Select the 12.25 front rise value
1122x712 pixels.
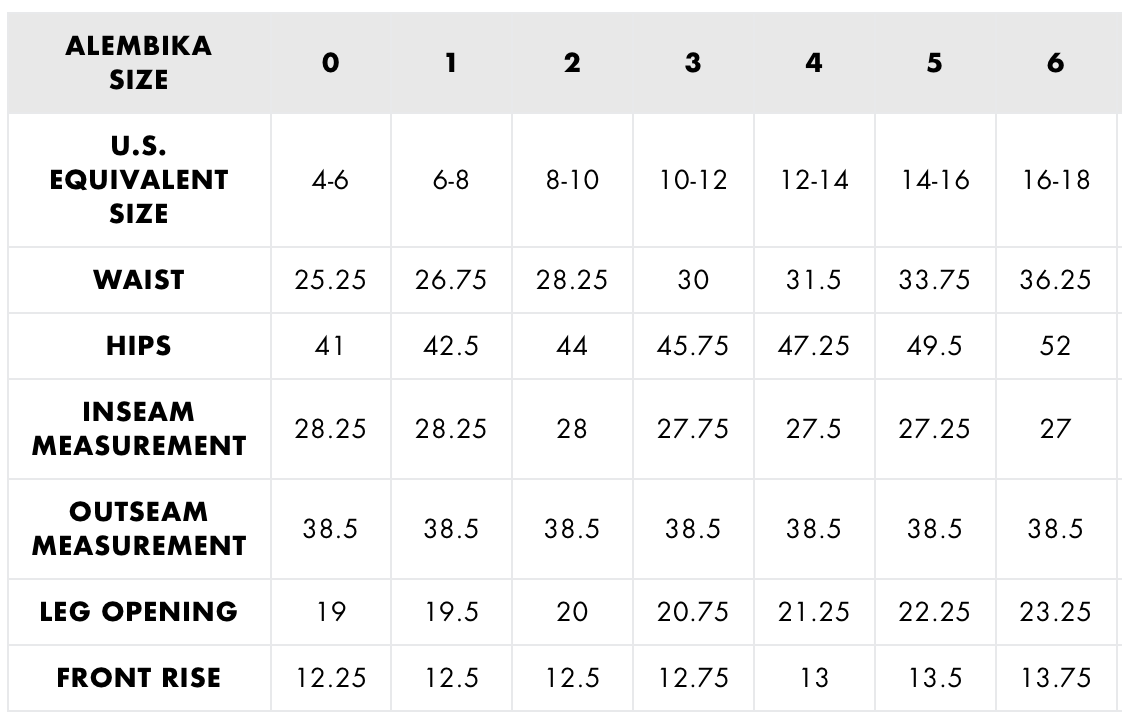(330, 678)
